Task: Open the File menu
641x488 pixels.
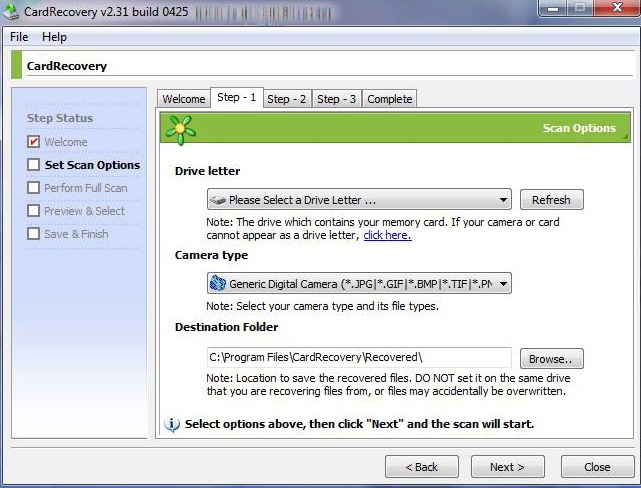Action: pos(19,37)
